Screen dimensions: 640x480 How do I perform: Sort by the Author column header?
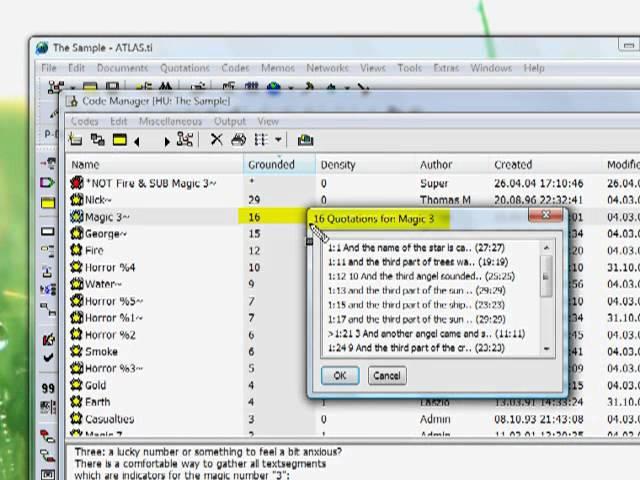click(452, 164)
